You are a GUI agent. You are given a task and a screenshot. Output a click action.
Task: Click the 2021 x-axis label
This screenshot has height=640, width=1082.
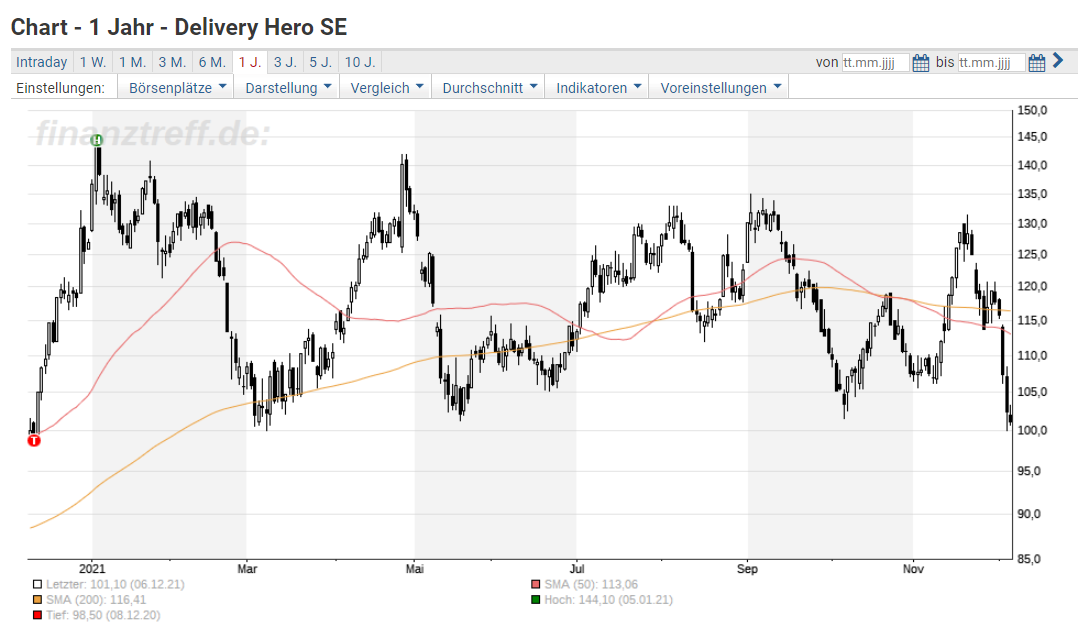92,568
